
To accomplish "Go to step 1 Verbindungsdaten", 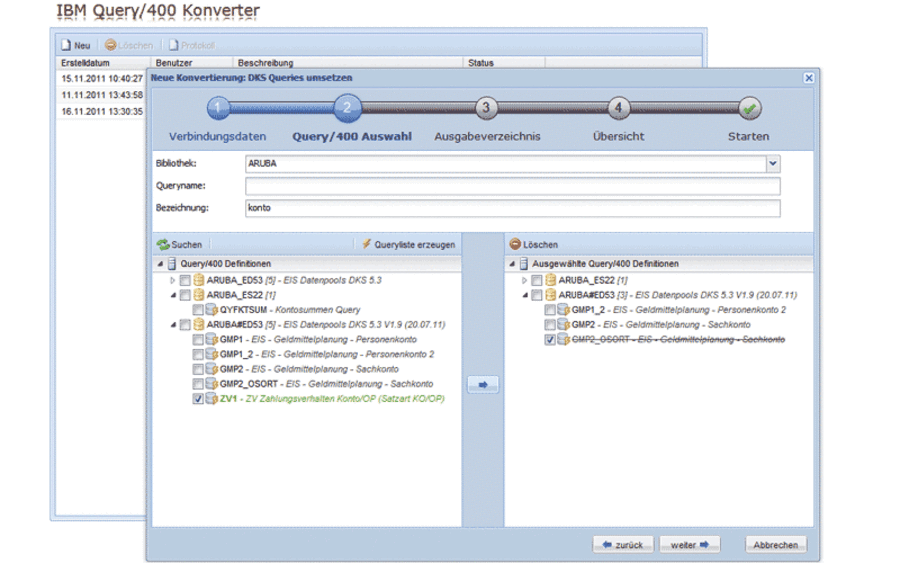I will click(218, 107).
